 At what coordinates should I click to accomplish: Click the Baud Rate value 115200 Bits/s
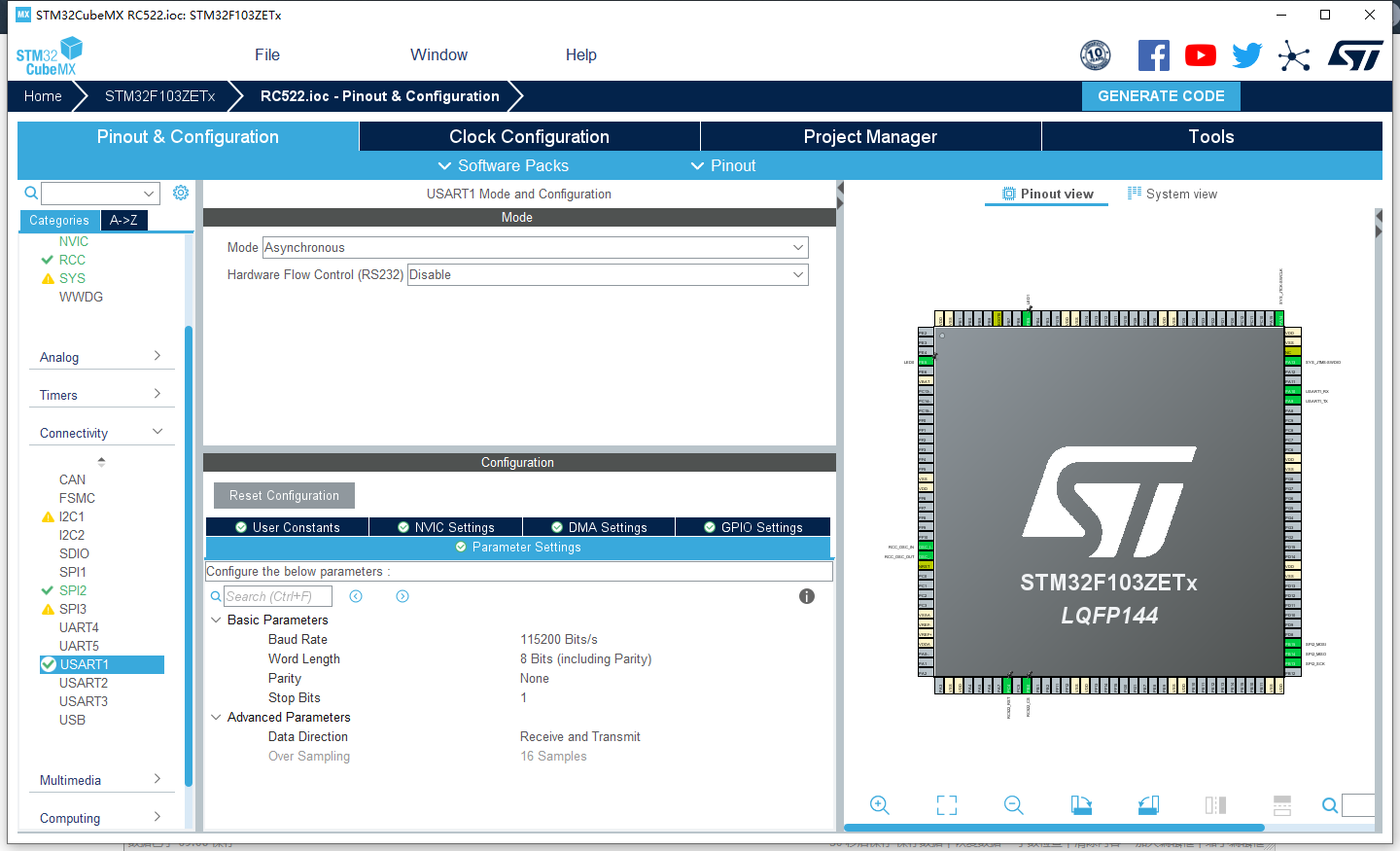point(559,639)
